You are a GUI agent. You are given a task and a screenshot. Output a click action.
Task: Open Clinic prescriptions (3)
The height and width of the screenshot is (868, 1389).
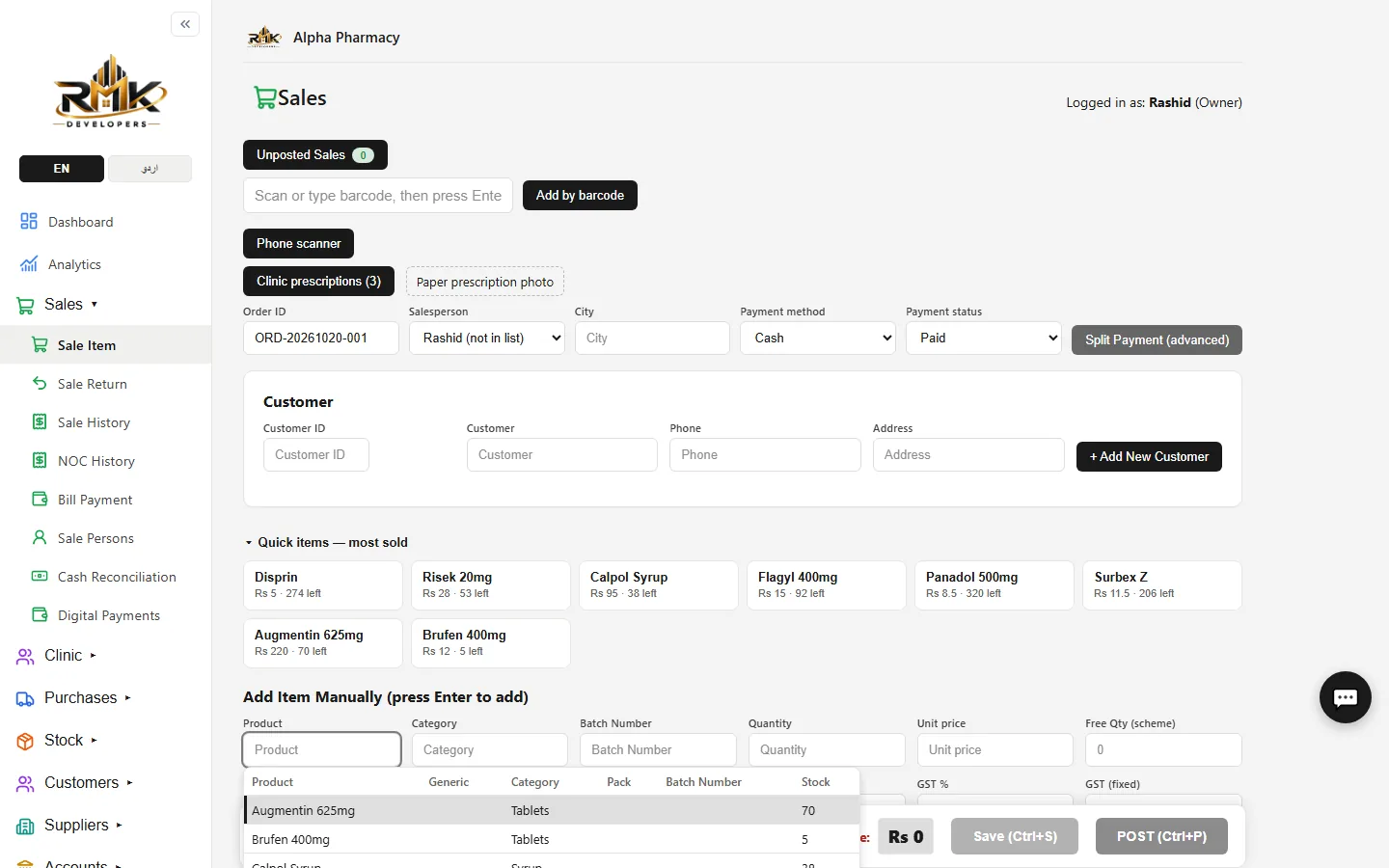[x=318, y=282]
